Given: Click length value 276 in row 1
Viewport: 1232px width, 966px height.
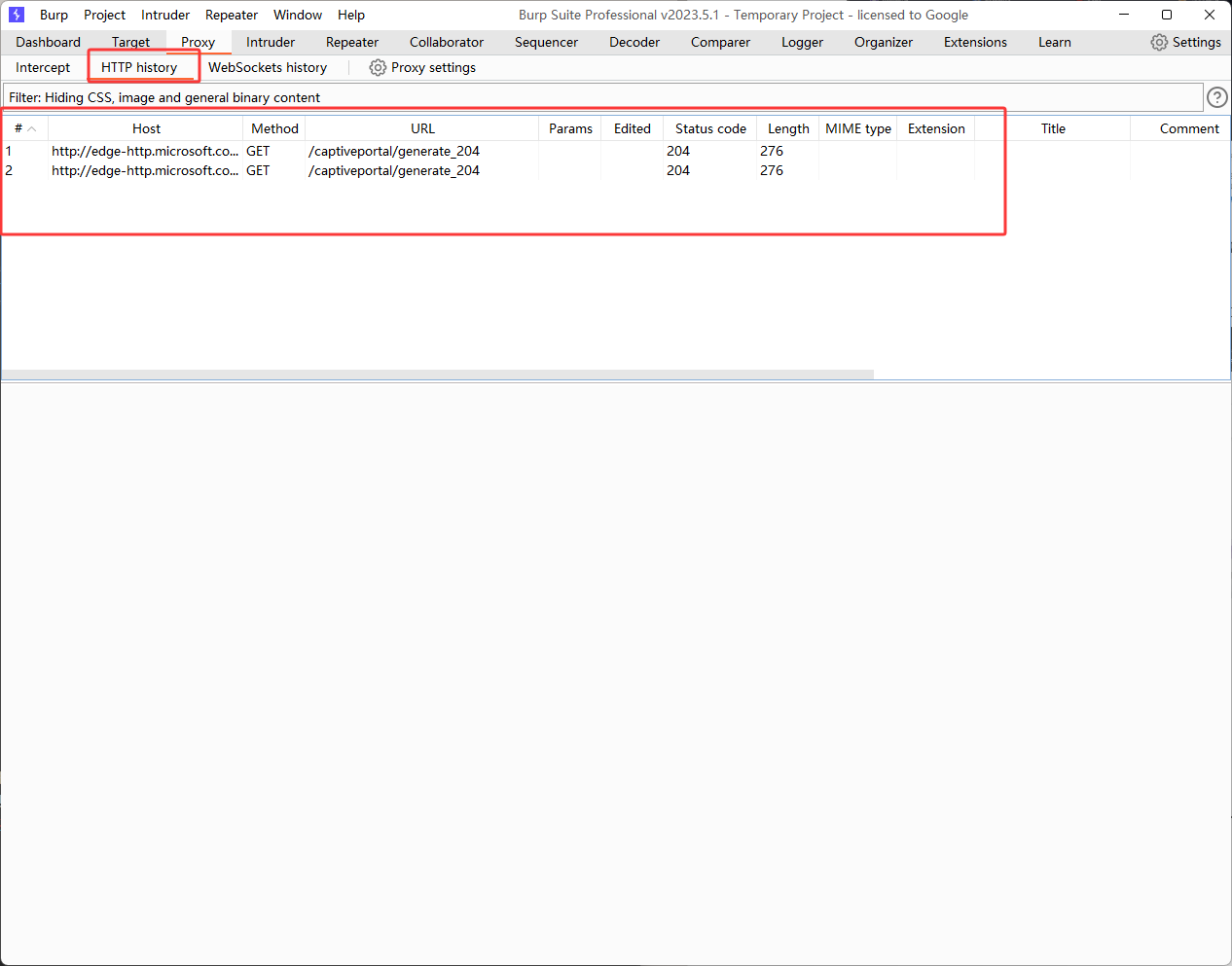Looking at the screenshot, I should 772,151.
